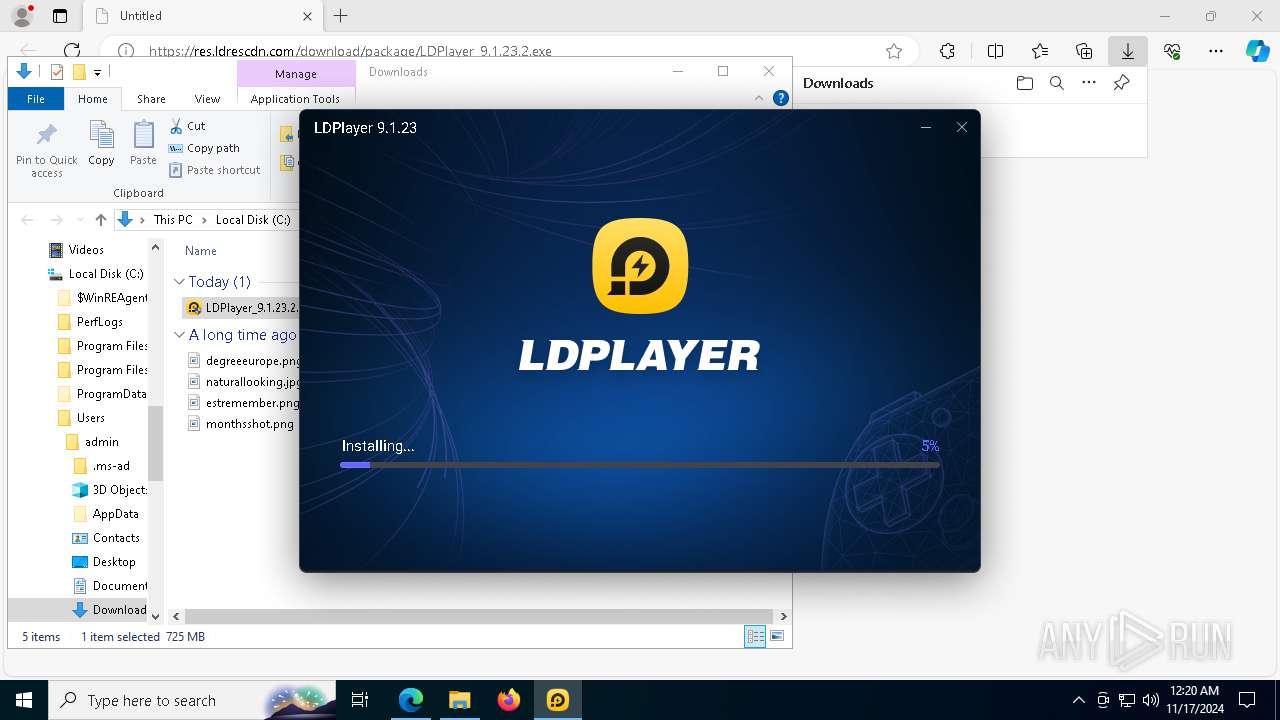Go up one folder level arrow
This screenshot has width=1280, height=720.
pos(100,220)
